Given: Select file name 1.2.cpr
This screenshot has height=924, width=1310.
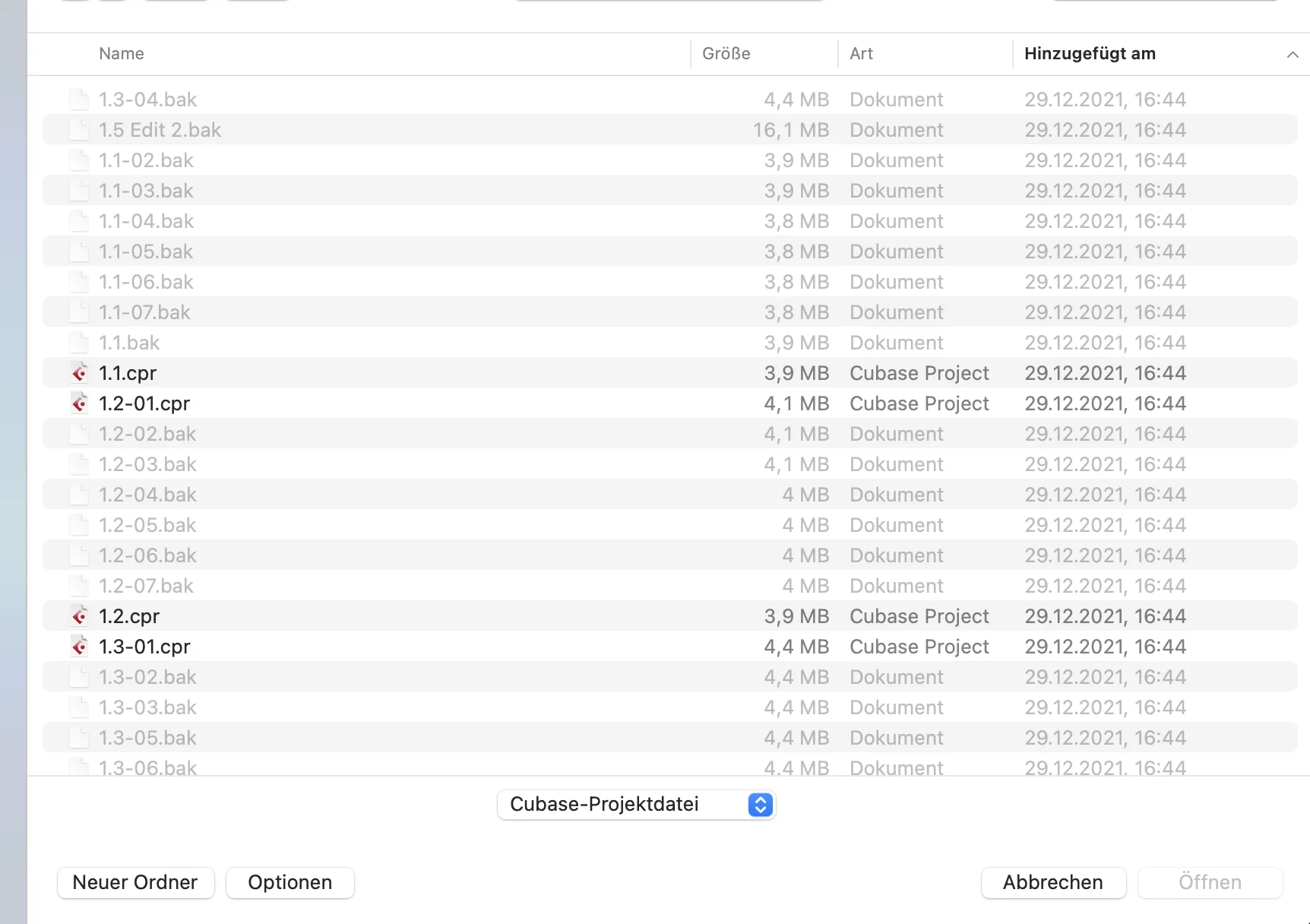Looking at the screenshot, I should [129, 616].
